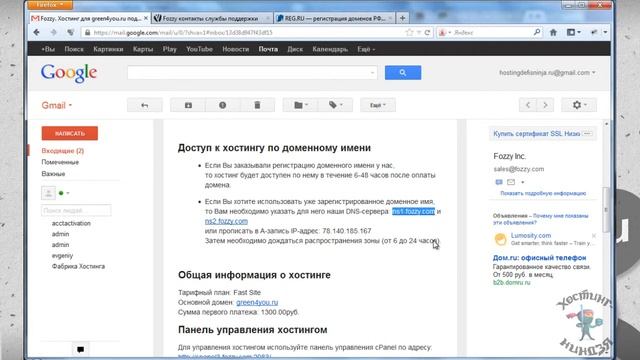This screenshot has height=360, width=640.
Task: Switch to Fozzy контакты службы поддержки tab
Action: (210, 18)
